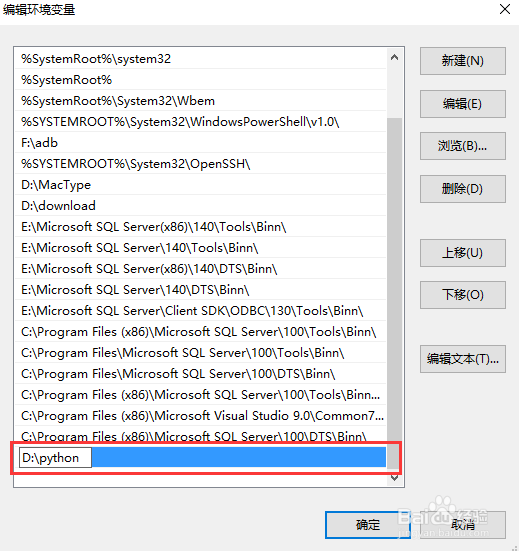Viewport: 519px width, 551px height.
Task: Select E:\Microsoft SQL Server(x86)\140\DTS\Binn\ entry
Action: pyautogui.click(x=200, y=269)
